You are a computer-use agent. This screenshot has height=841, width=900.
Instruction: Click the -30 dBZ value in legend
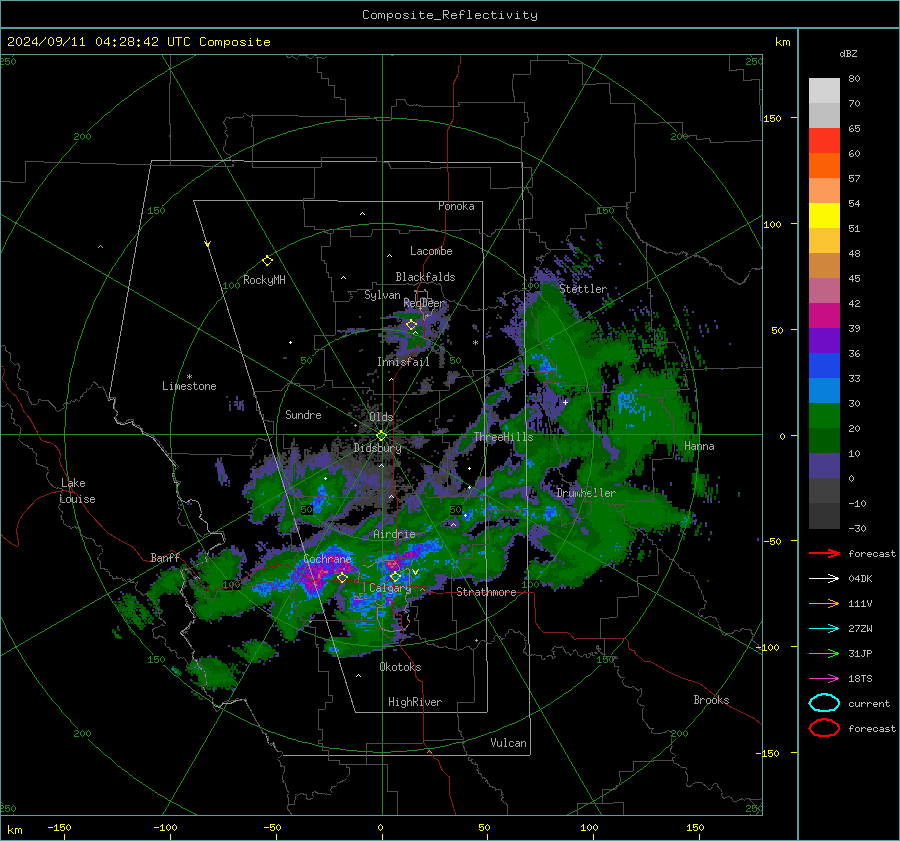click(x=857, y=528)
